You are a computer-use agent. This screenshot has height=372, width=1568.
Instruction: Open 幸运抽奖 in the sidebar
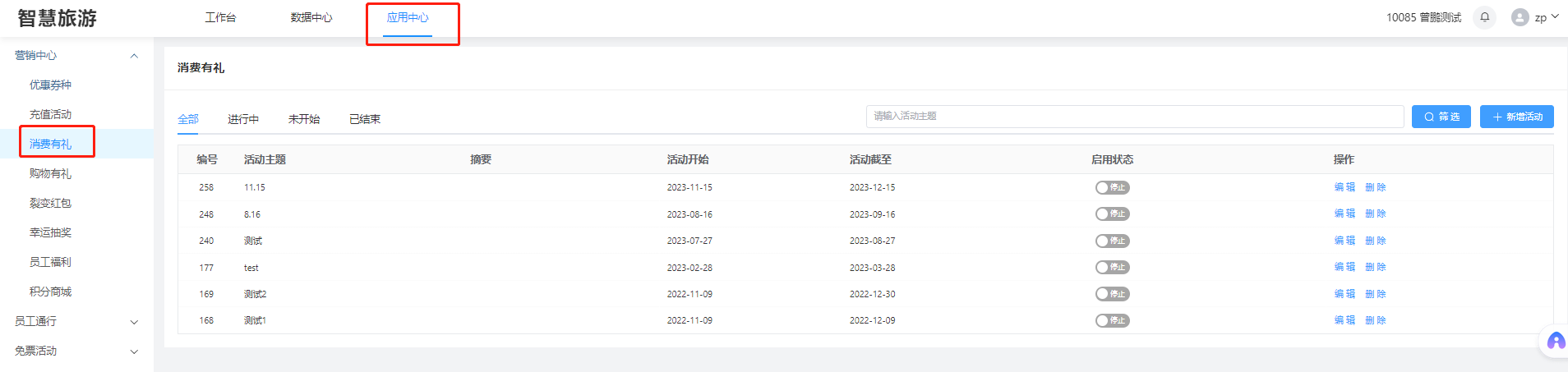pyautogui.click(x=50, y=232)
